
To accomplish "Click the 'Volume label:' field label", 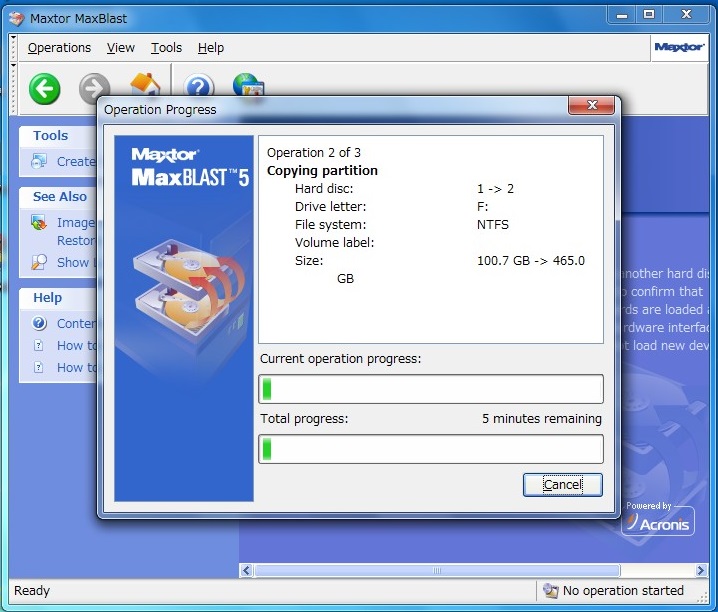I will coord(334,243).
